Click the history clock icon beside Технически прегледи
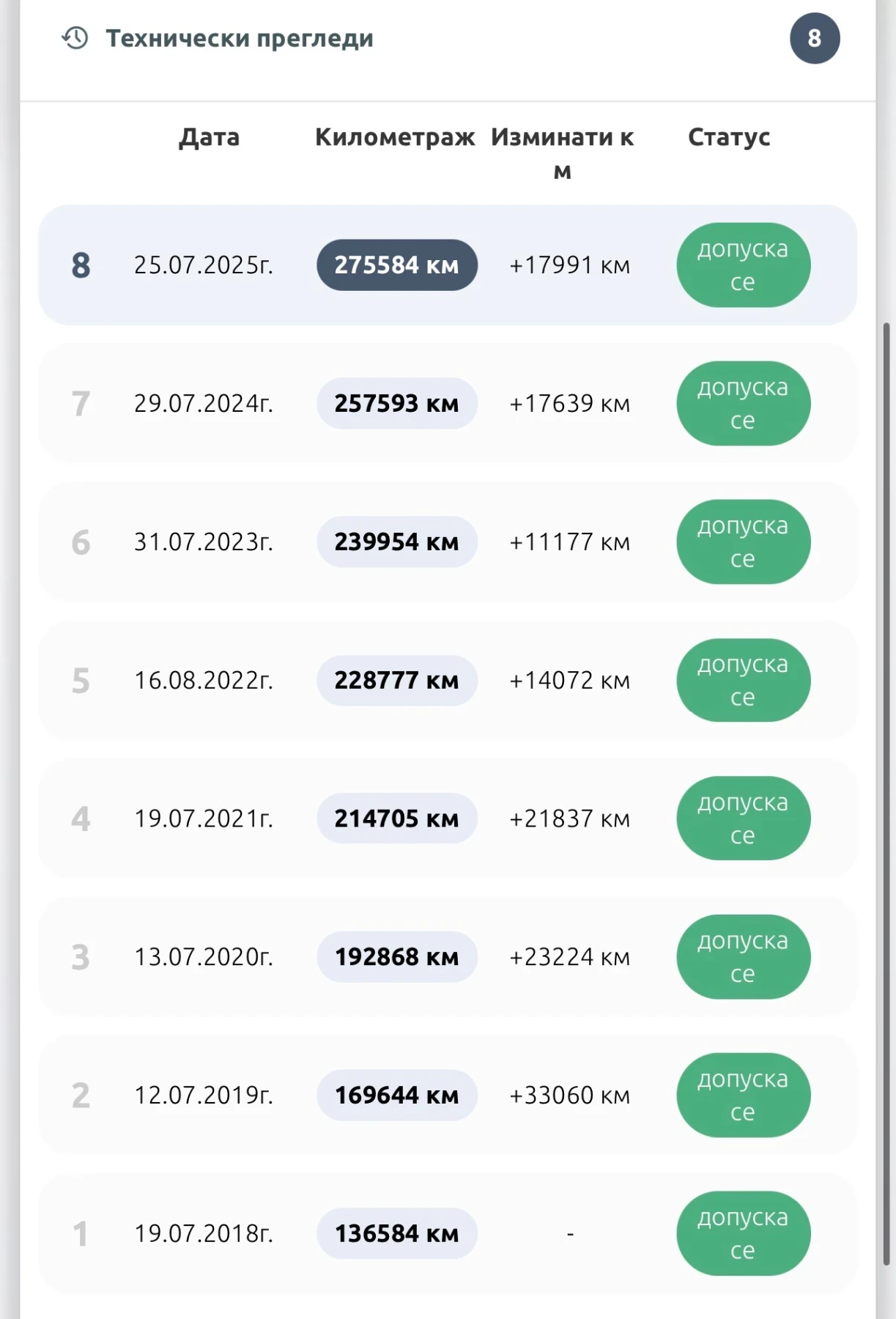This screenshot has height=1319, width=896. point(75,38)
